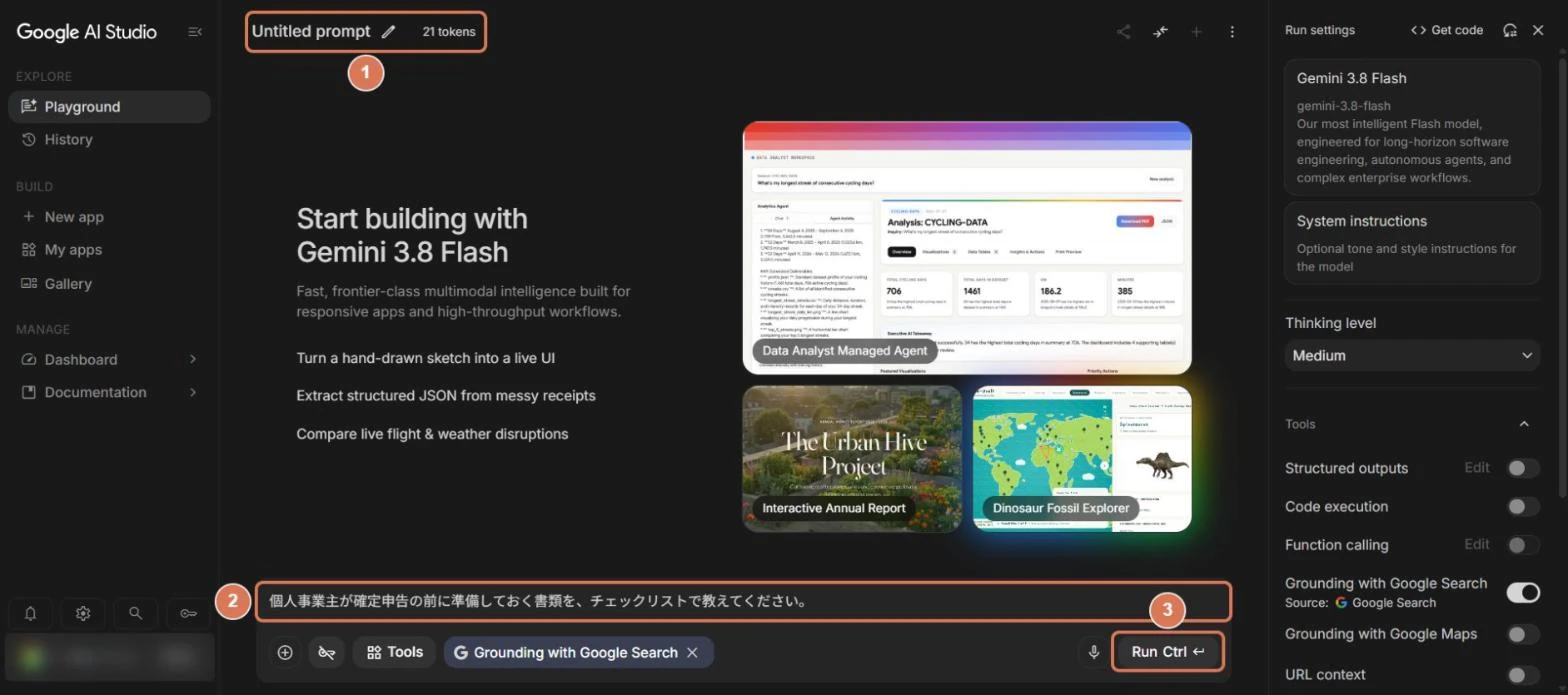The height and width of the screenshot is (695, 1568).
Task: Open Playground in the sidebar
Action: [x=109, y=107]
